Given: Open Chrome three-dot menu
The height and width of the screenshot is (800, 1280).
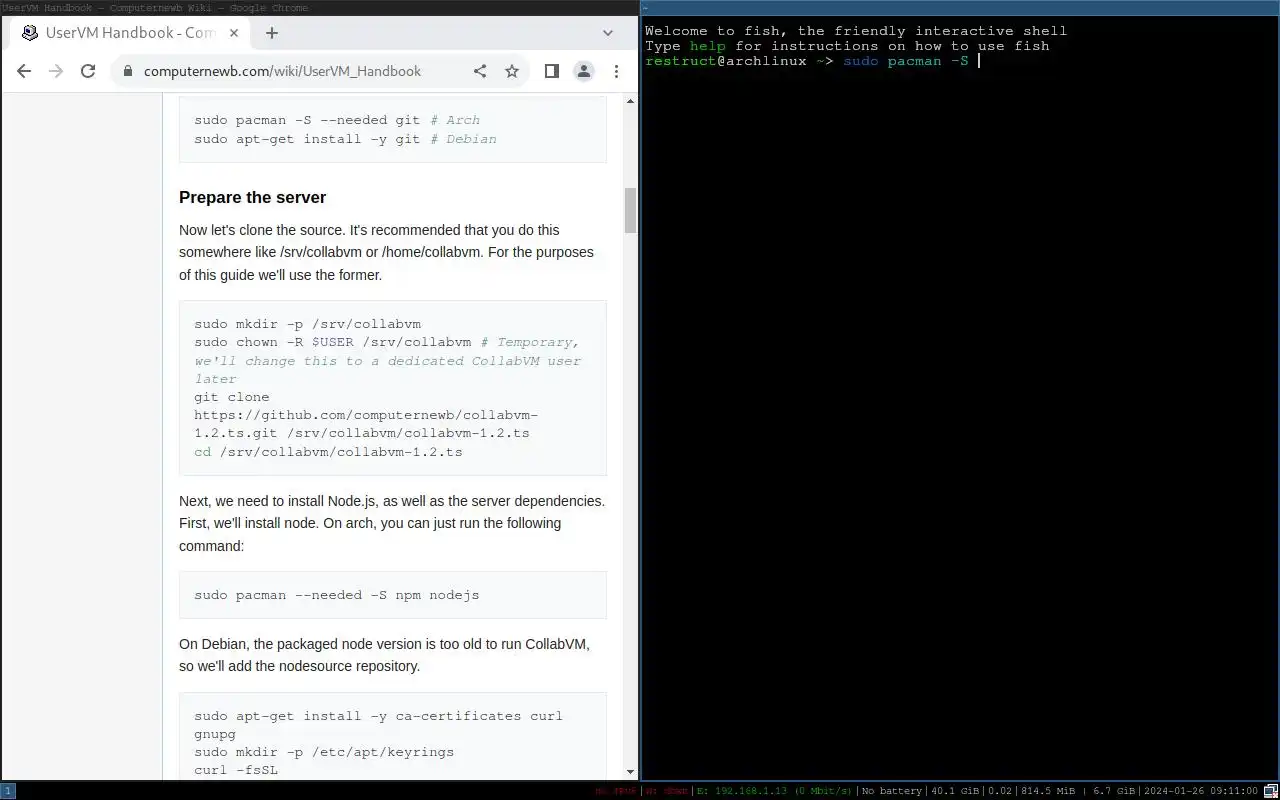Looking at the screenshot, I should (x=616, y=71).
